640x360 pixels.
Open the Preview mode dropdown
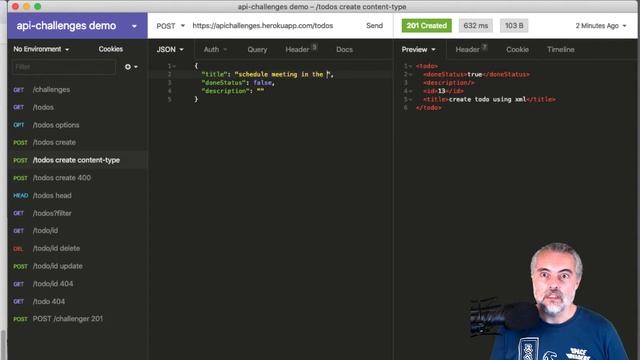pos(418,49)
